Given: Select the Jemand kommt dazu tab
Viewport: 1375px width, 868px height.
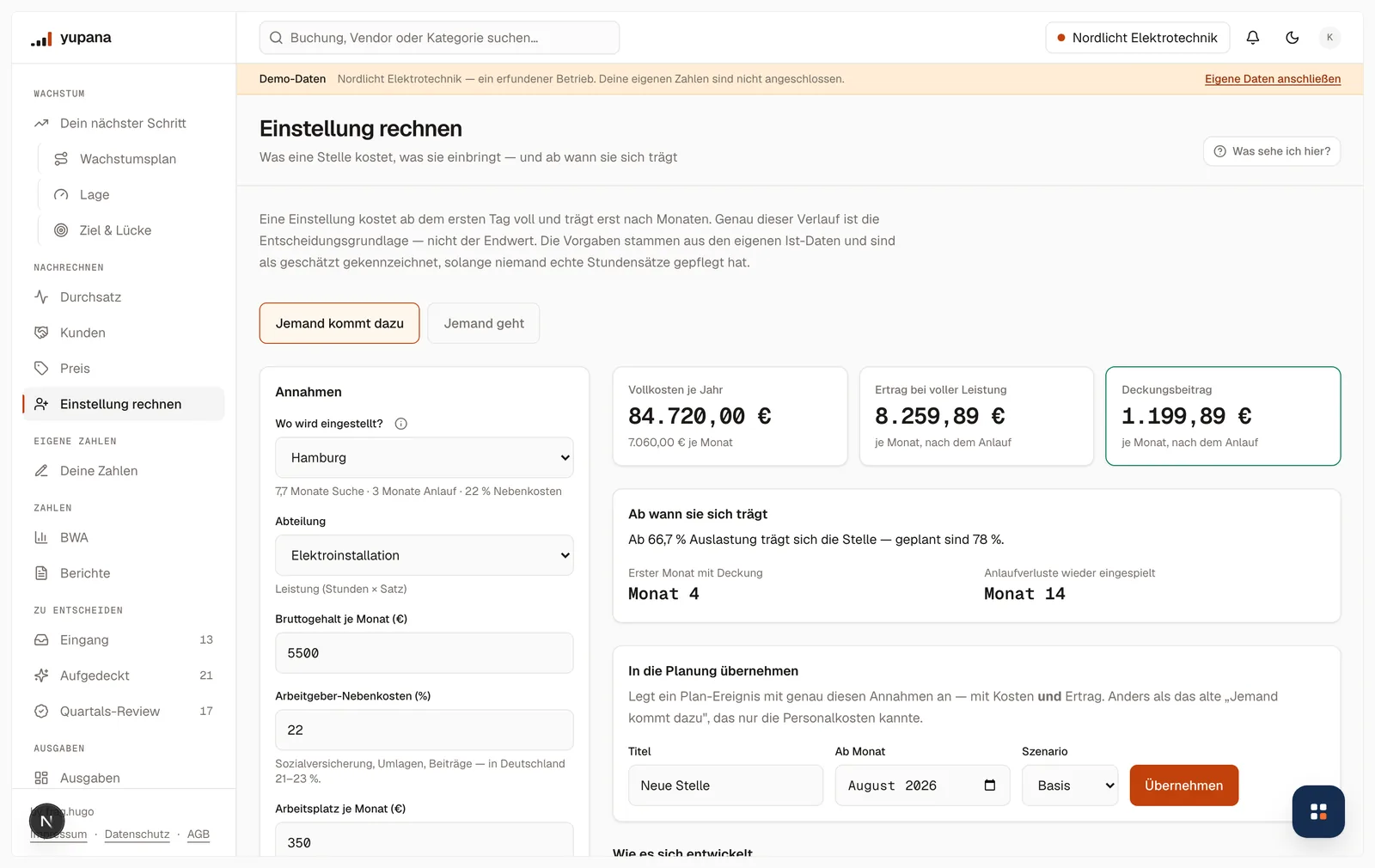Looking at the screenshot, I should coord(339,323).
